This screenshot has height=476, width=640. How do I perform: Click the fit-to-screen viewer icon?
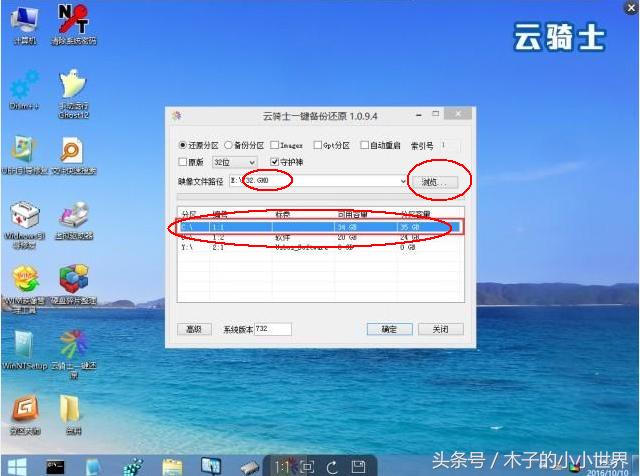pos(307,467)
